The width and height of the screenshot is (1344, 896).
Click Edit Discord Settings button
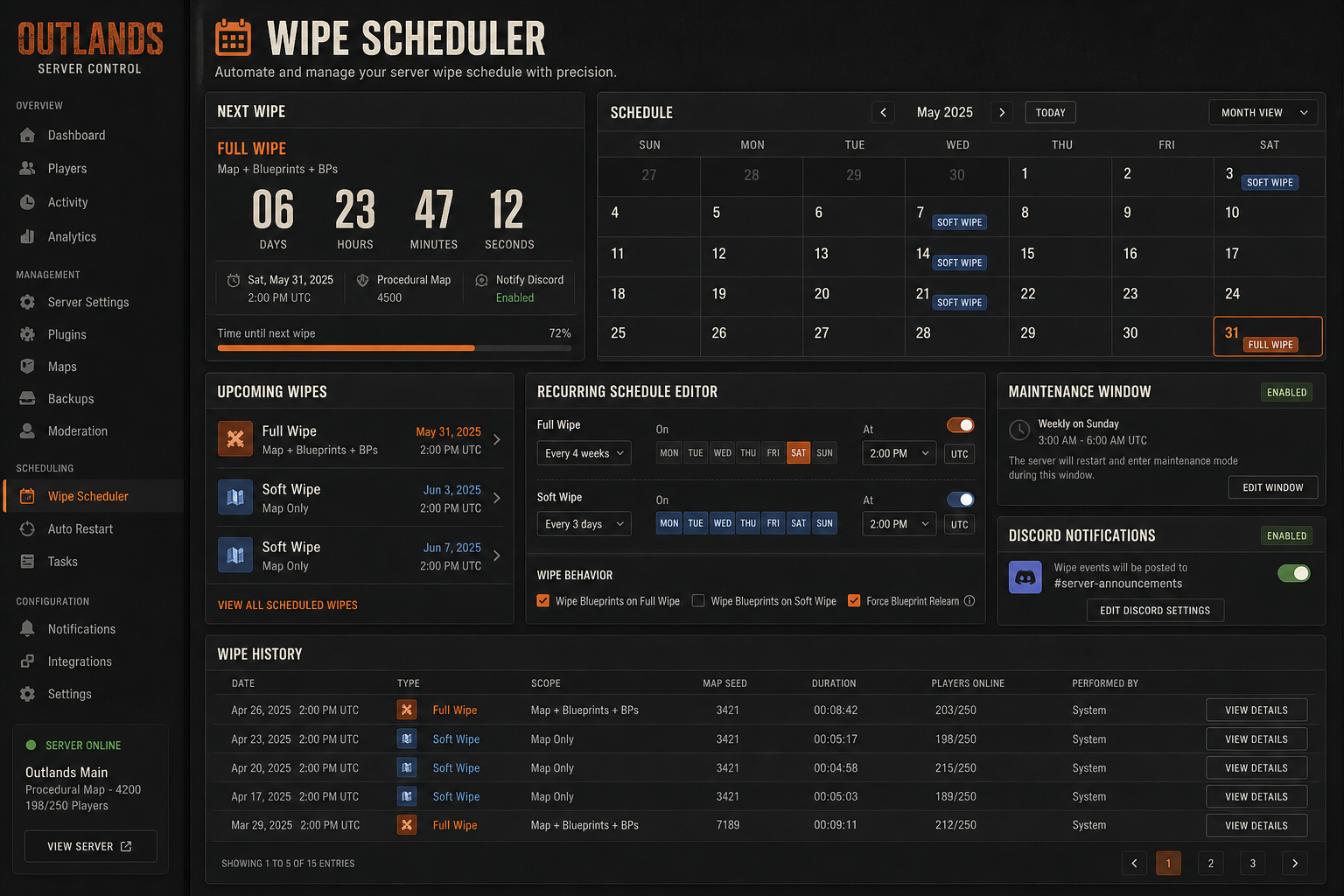pyautogui.click(x=1155, y=611)
